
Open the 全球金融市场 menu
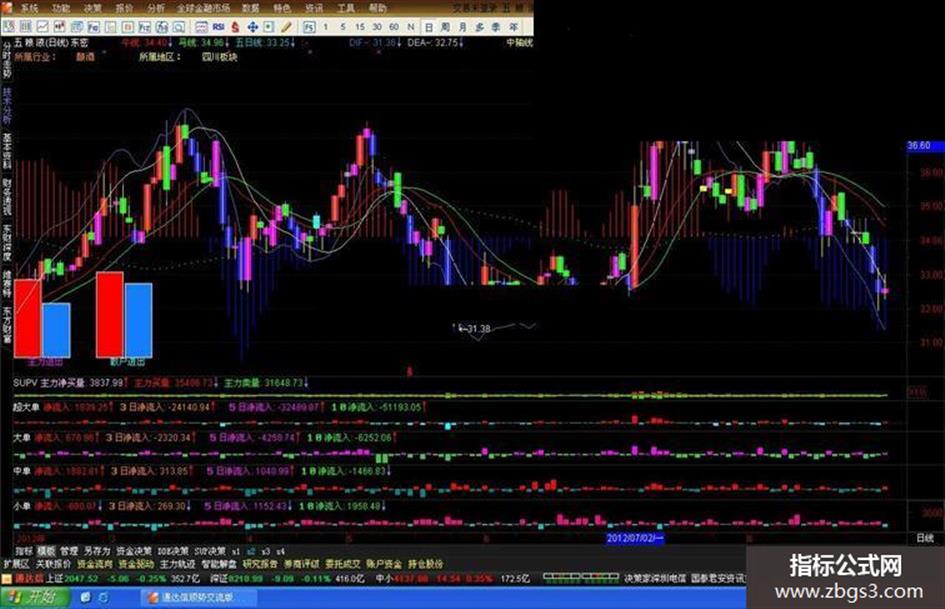(203, 8)
